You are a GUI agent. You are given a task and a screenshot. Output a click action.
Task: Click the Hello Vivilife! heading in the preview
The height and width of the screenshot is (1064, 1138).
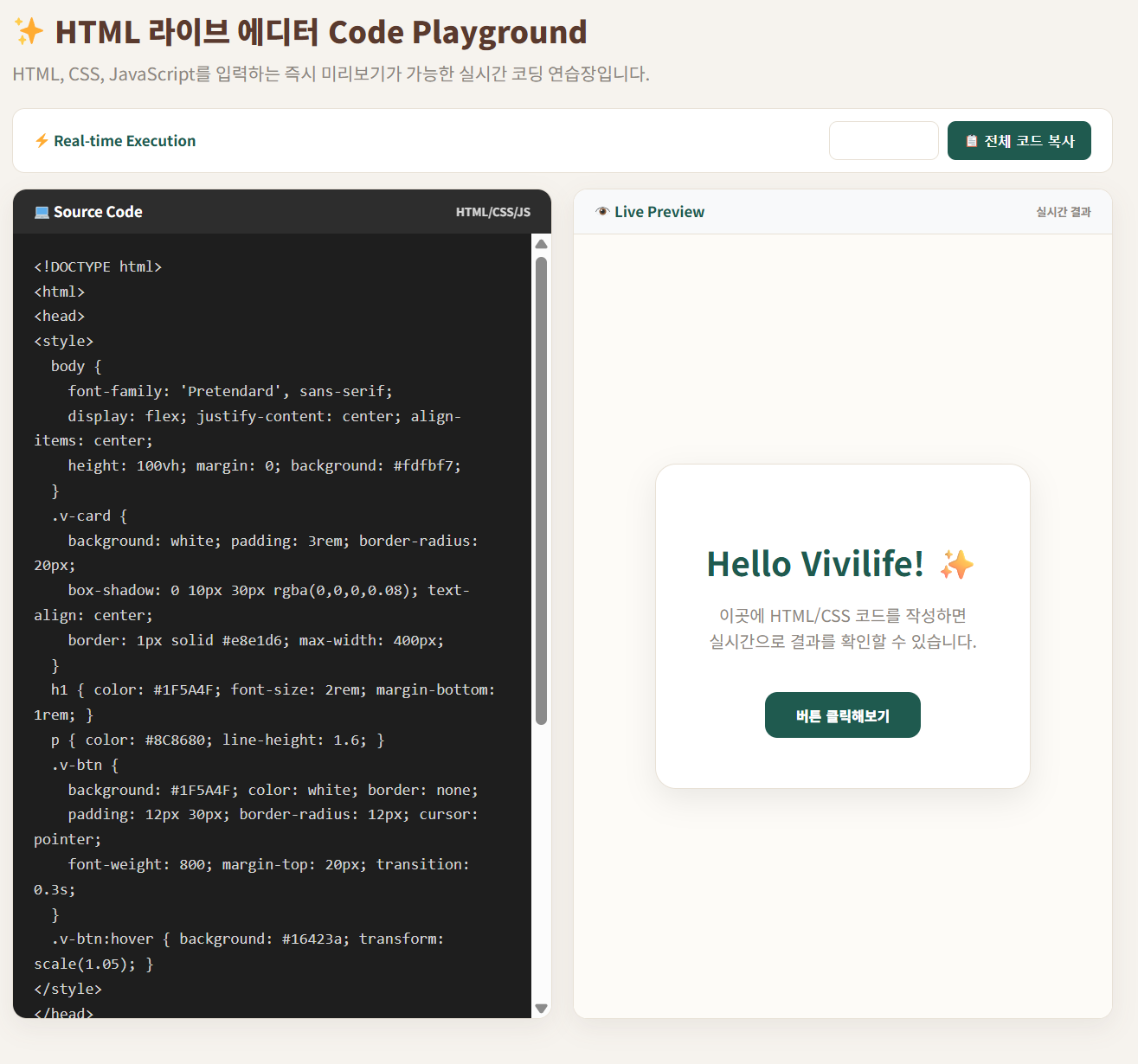point(815,564)
